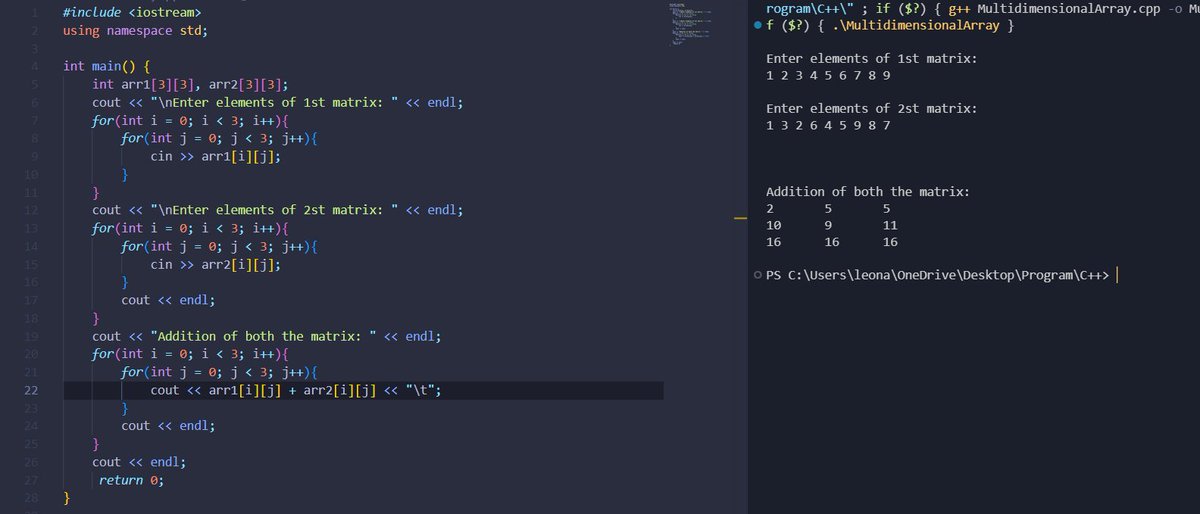Click the 'return 0;' statement
This screenshot has height=514, width=1200.
click(x=131, y=480)
